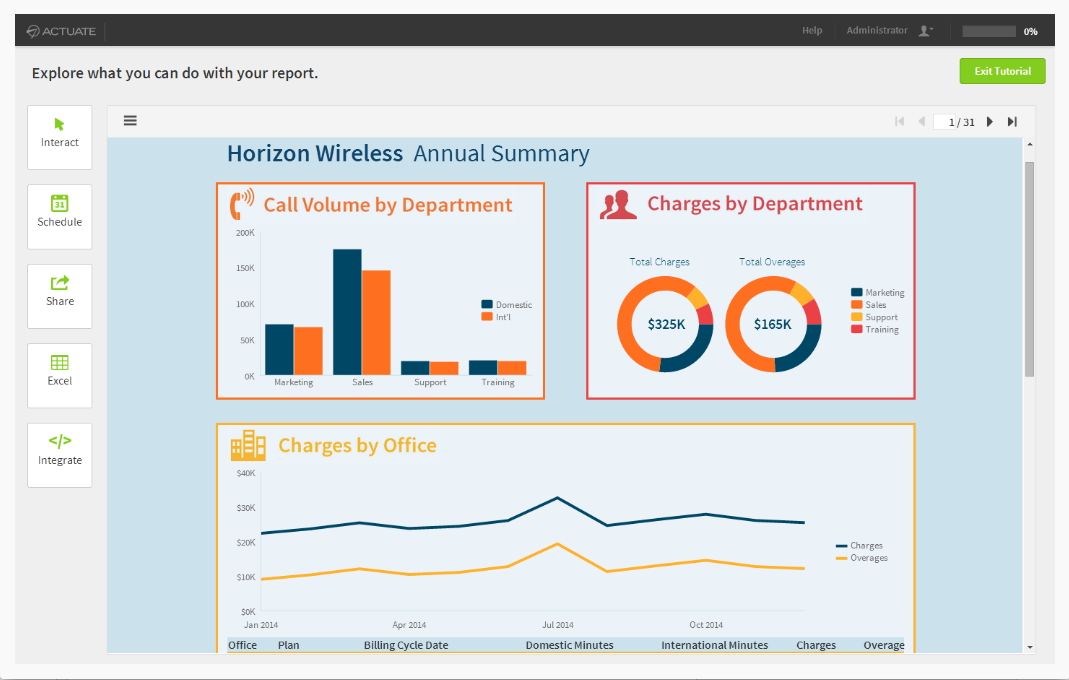Click the Horizon Wireless Annual Summary title
This screenshot has height=680, width=1069.
click(x=408, y=154)
